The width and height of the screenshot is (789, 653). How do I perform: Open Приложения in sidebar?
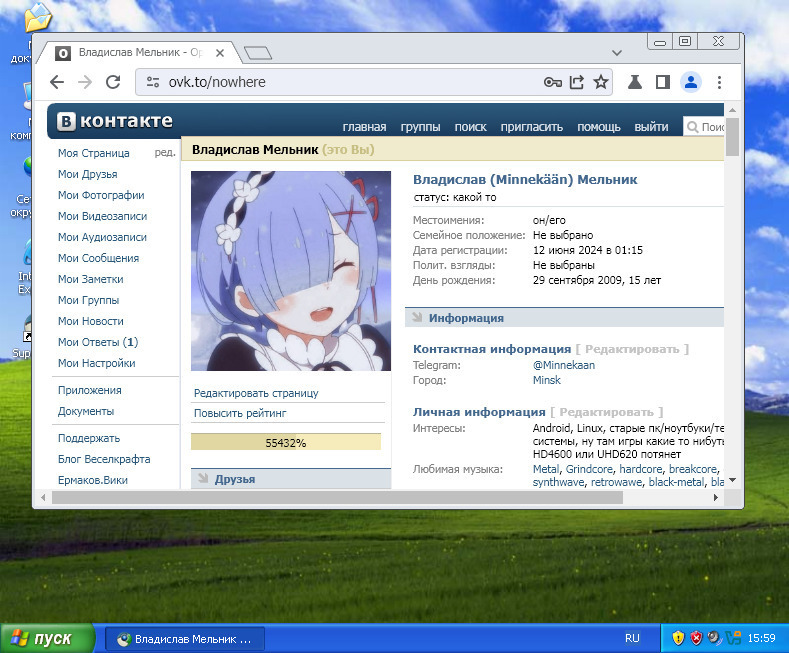coord(90,390)
